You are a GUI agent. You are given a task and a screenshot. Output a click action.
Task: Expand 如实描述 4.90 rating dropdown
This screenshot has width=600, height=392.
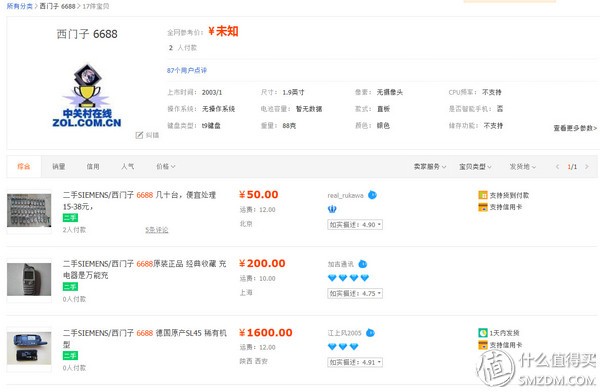coord(355,225)
